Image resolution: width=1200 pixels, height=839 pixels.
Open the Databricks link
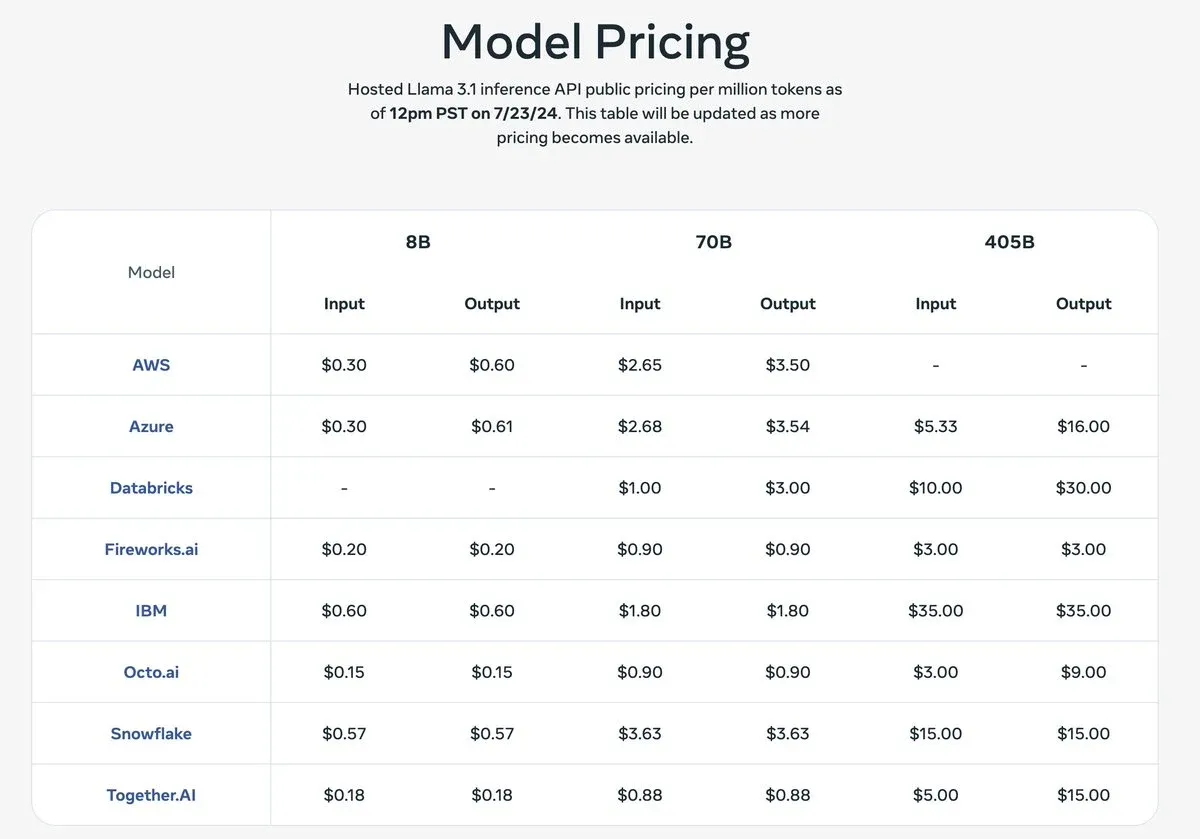(151, 488)
